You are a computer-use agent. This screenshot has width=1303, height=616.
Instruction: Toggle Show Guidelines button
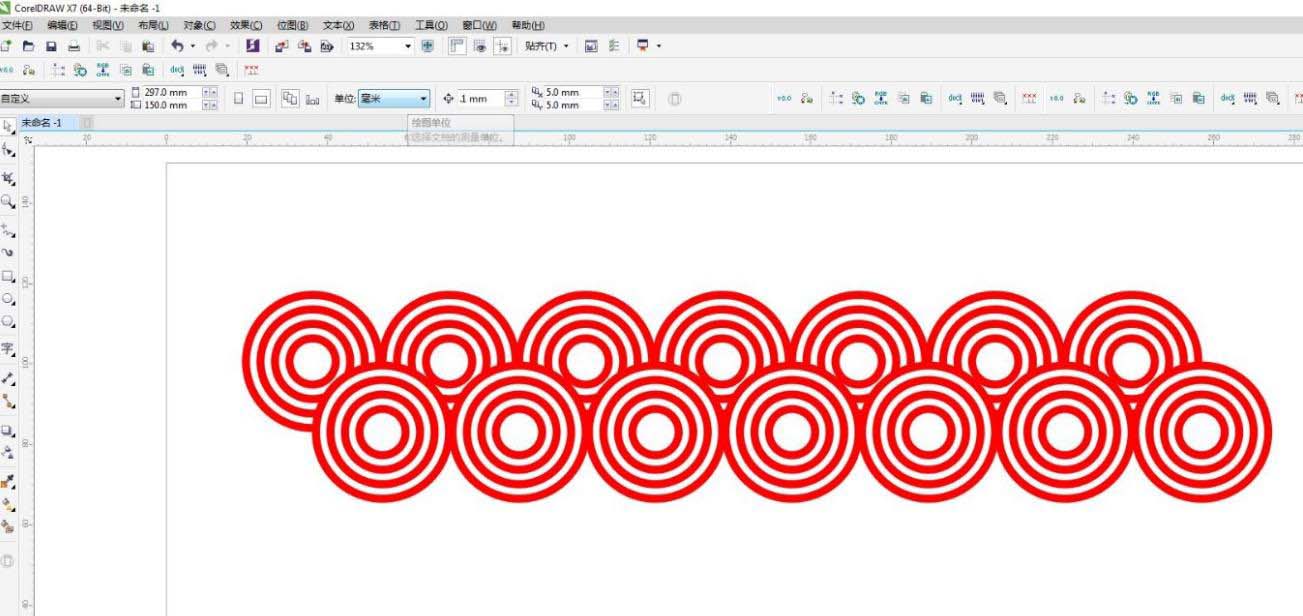point(503,46)
